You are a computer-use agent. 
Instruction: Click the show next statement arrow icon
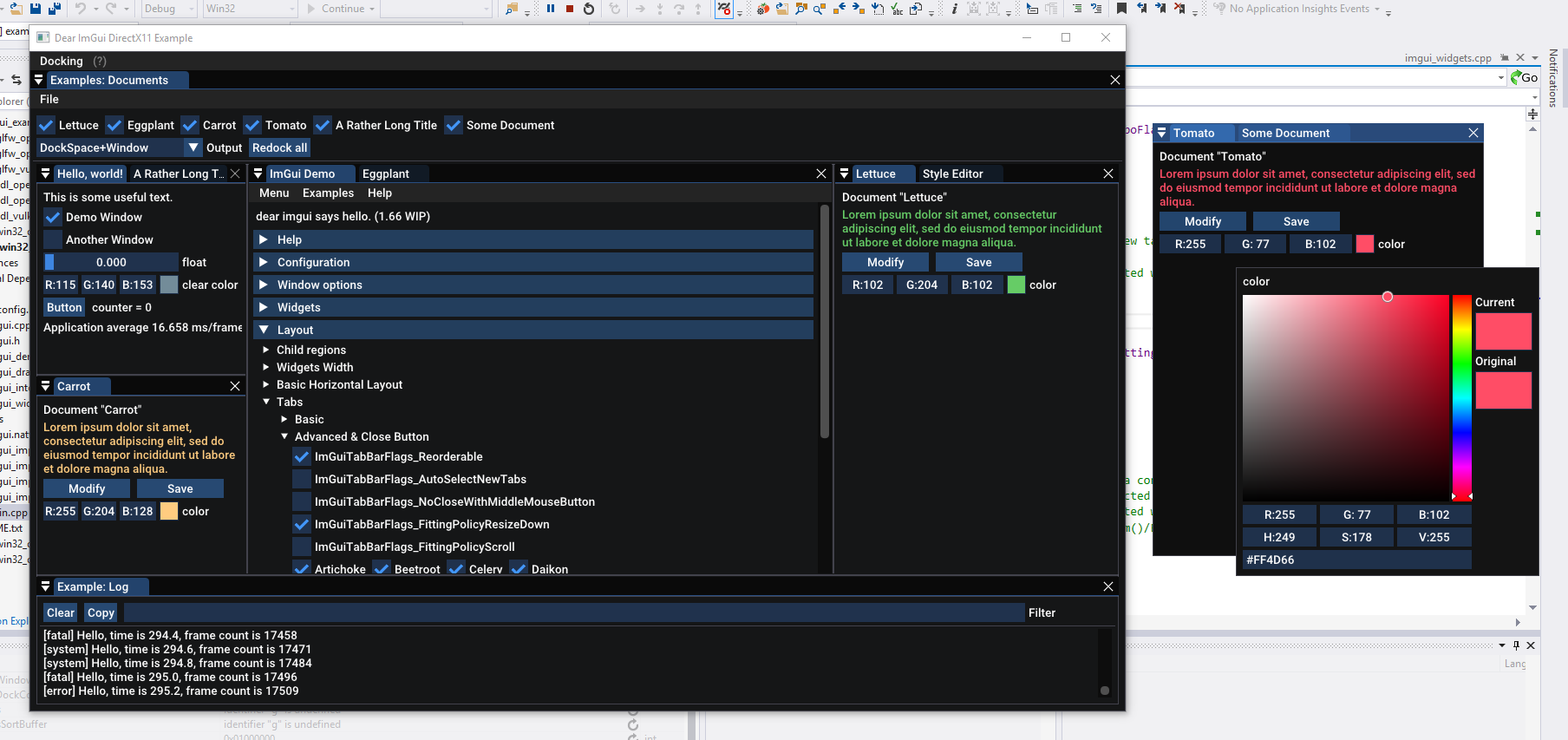click(x=640, y=9)
